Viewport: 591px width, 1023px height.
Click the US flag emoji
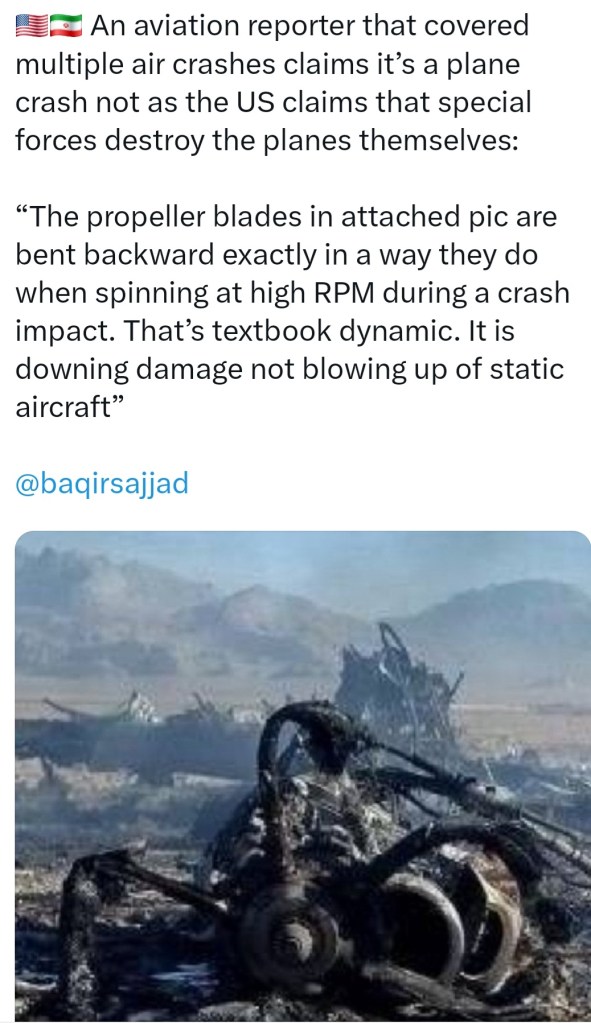pos(31,26)
